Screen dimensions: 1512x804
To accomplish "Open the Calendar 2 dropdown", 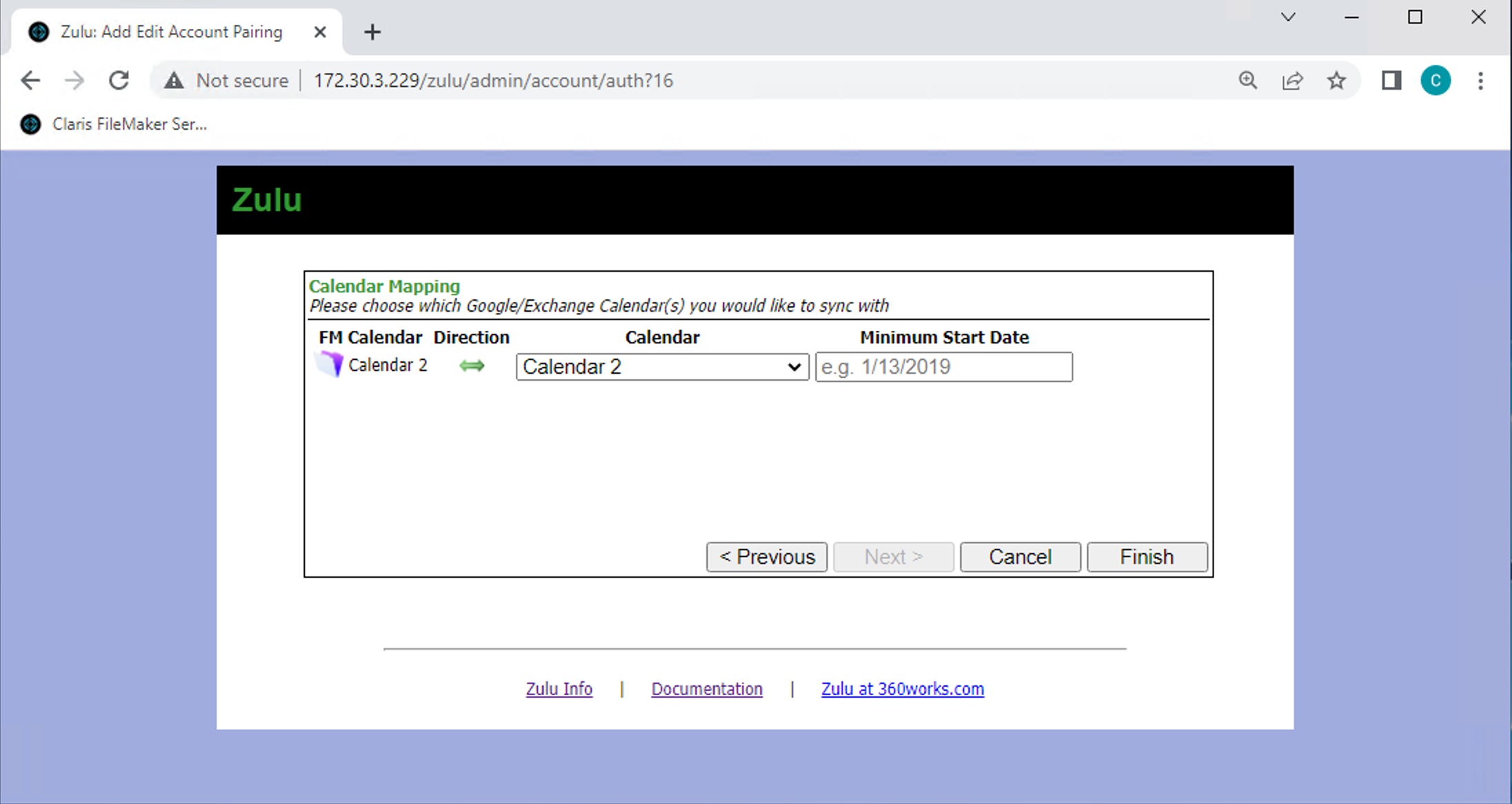I will tap(662, 367).
